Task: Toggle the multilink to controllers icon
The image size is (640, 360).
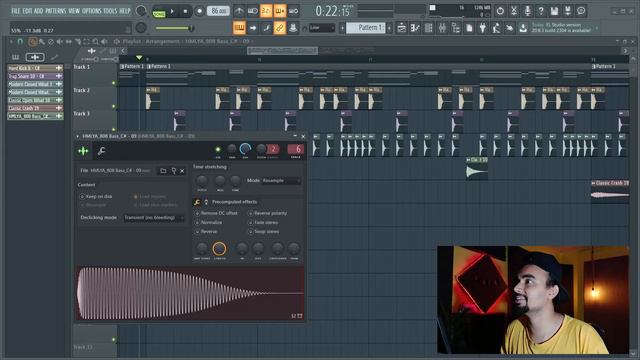Action: click(280, 28)
